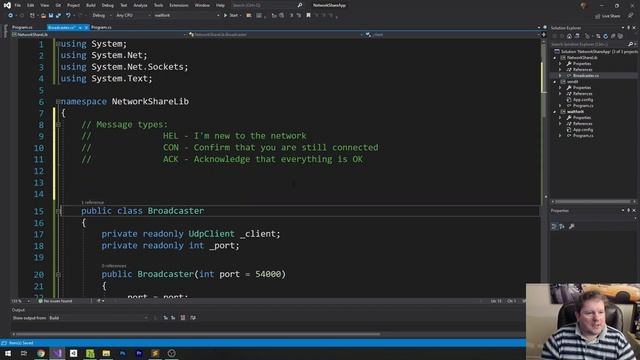This screenshot has height=360, width=640.
Task: Open the editor zoom percentage dropdown
Action: [20, 301]
